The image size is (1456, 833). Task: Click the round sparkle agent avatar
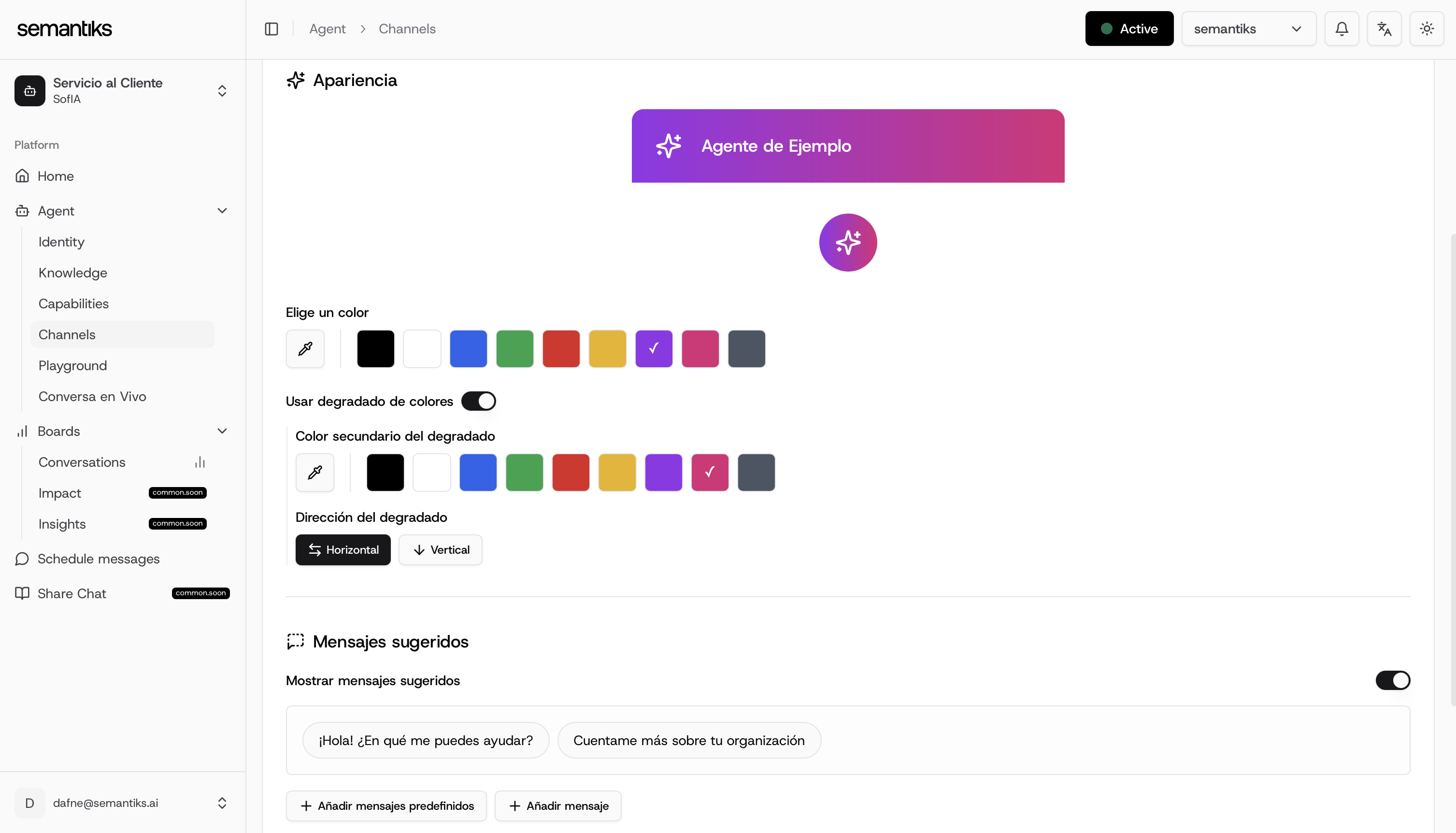(x=847, y=243)
